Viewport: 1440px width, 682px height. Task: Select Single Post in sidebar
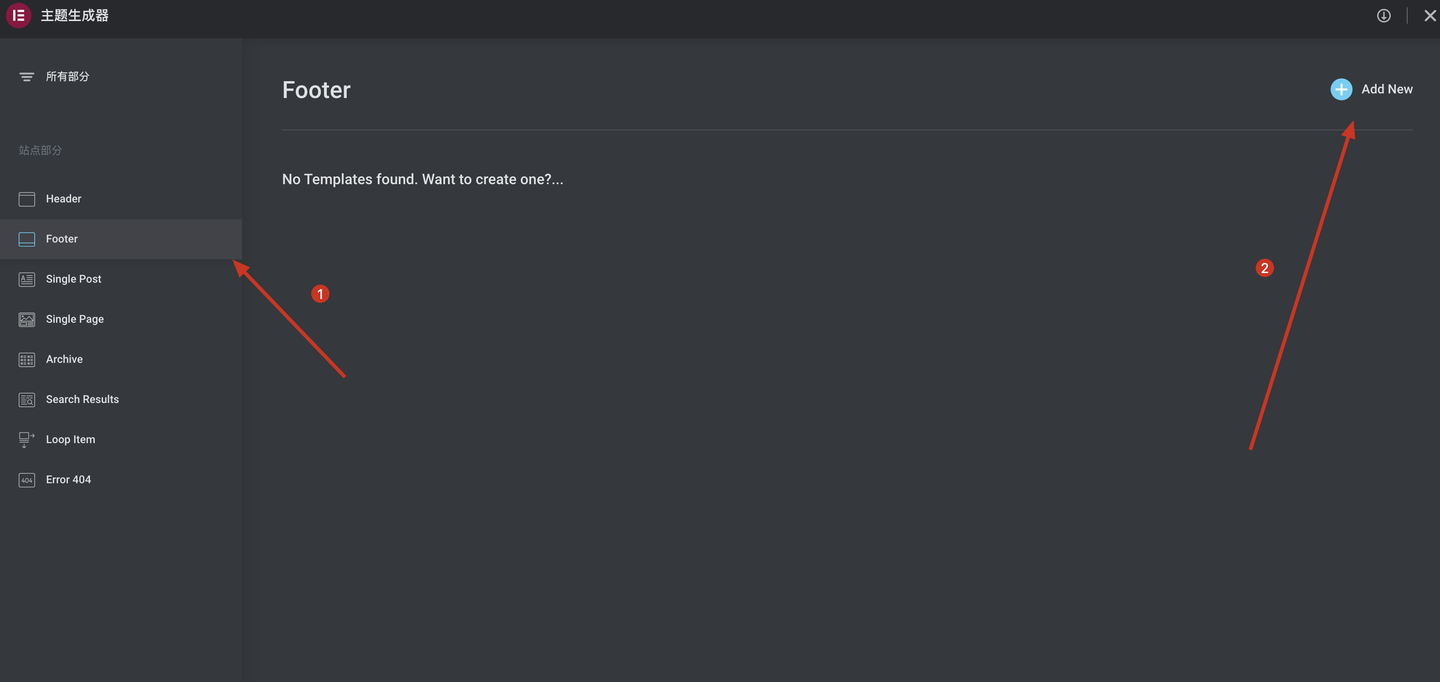(121, 279)
